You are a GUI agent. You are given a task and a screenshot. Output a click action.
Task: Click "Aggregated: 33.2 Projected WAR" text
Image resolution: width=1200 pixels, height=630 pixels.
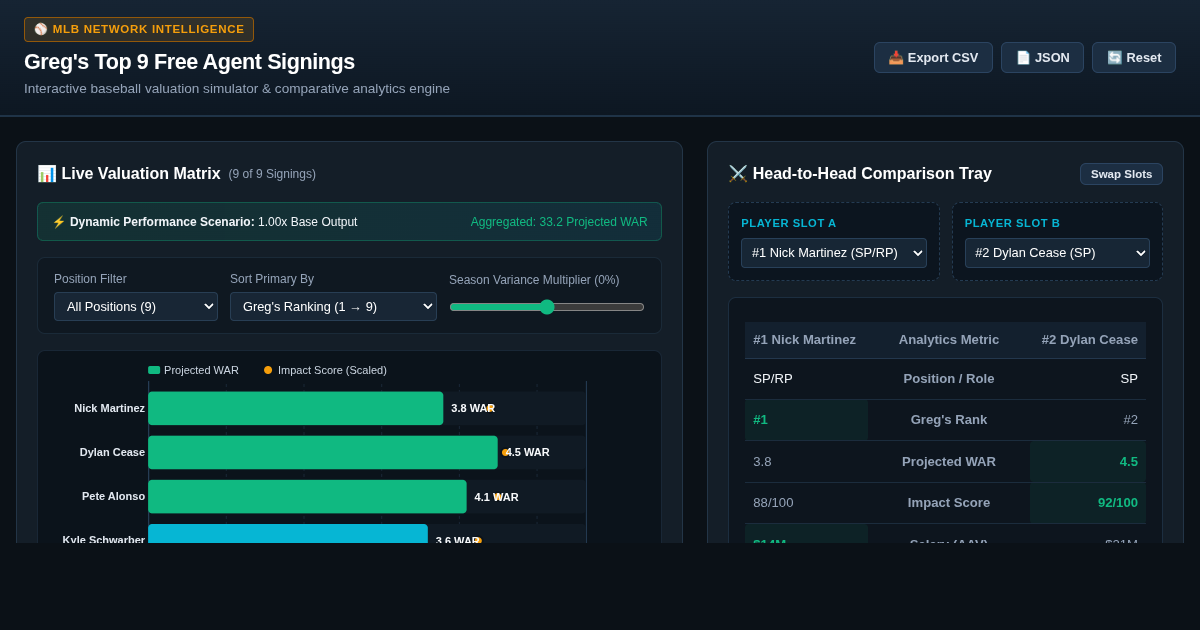coord(559,222)
